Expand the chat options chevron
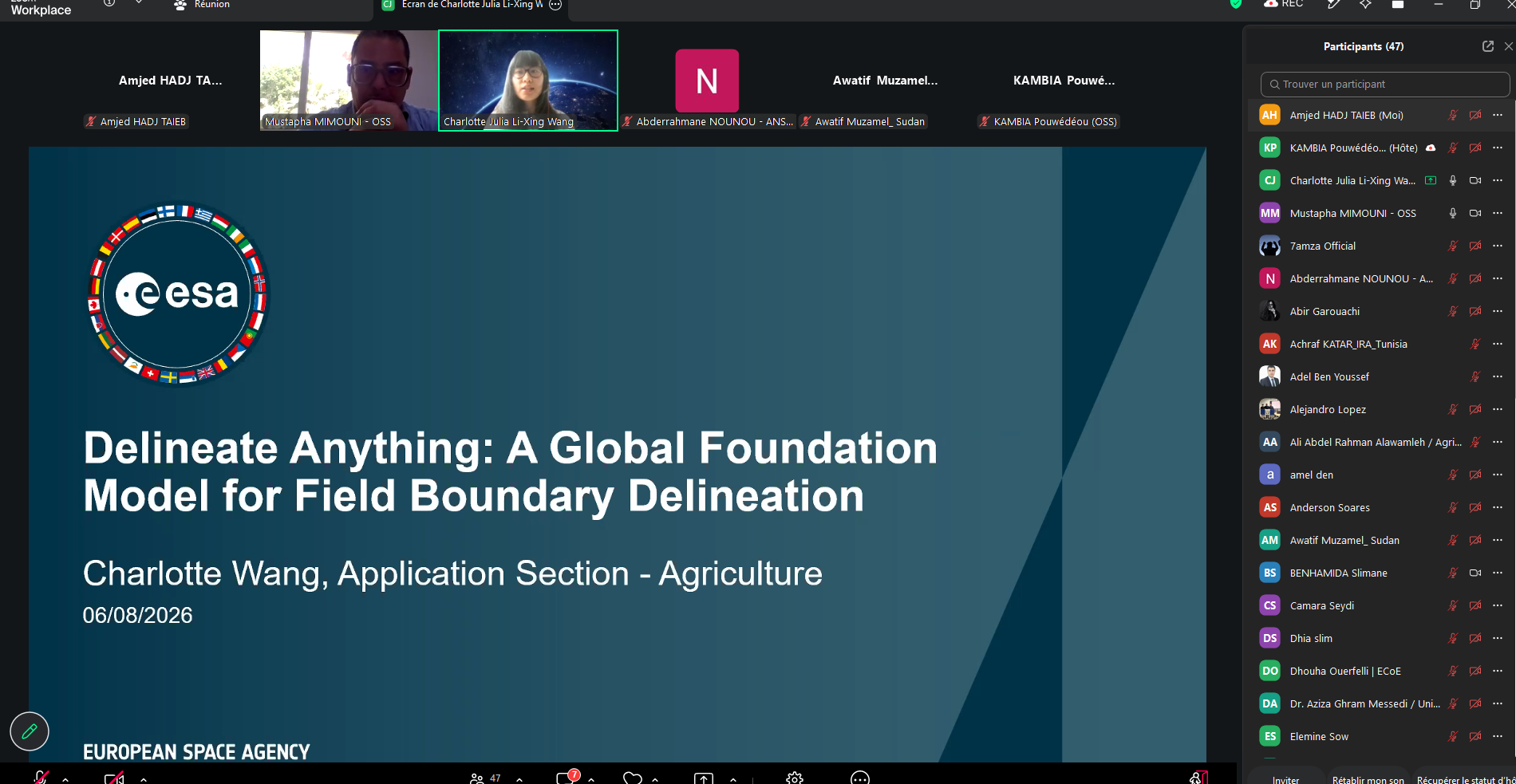The height and width of the screenshot is (784, 1516). click(591, 779)
